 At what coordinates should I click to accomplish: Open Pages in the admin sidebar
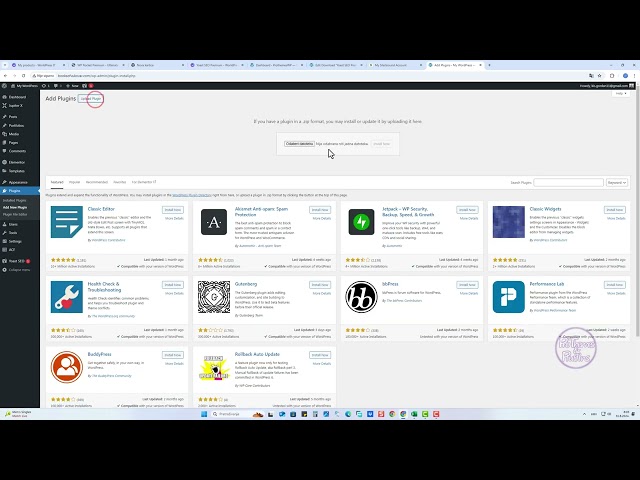13,142
